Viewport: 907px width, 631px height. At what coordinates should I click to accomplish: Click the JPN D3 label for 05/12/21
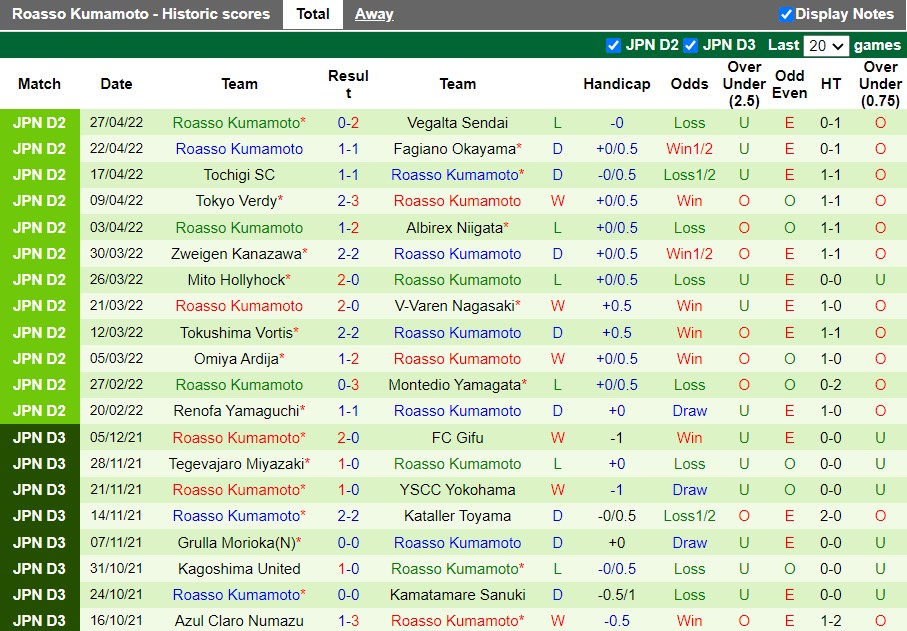39,438
